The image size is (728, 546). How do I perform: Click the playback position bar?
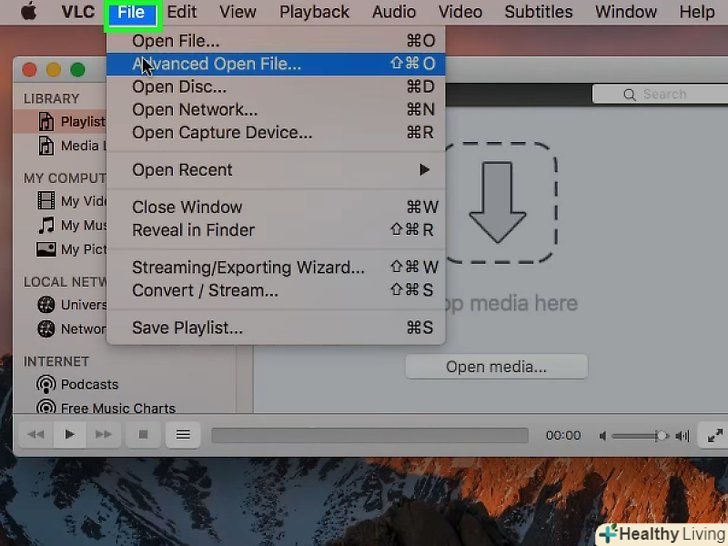(370, 436)
